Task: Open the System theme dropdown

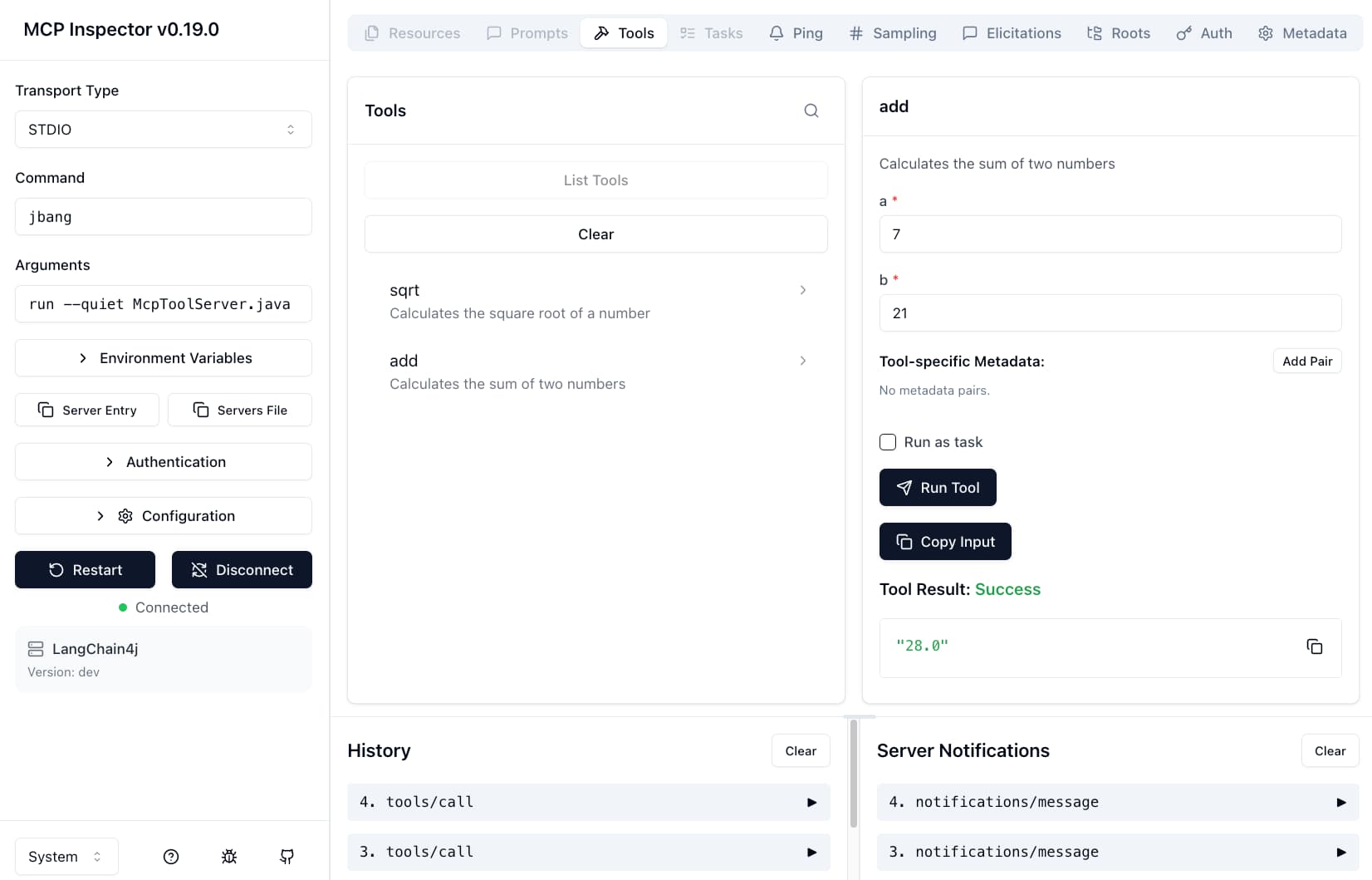Action: click(x=66, y=857)
